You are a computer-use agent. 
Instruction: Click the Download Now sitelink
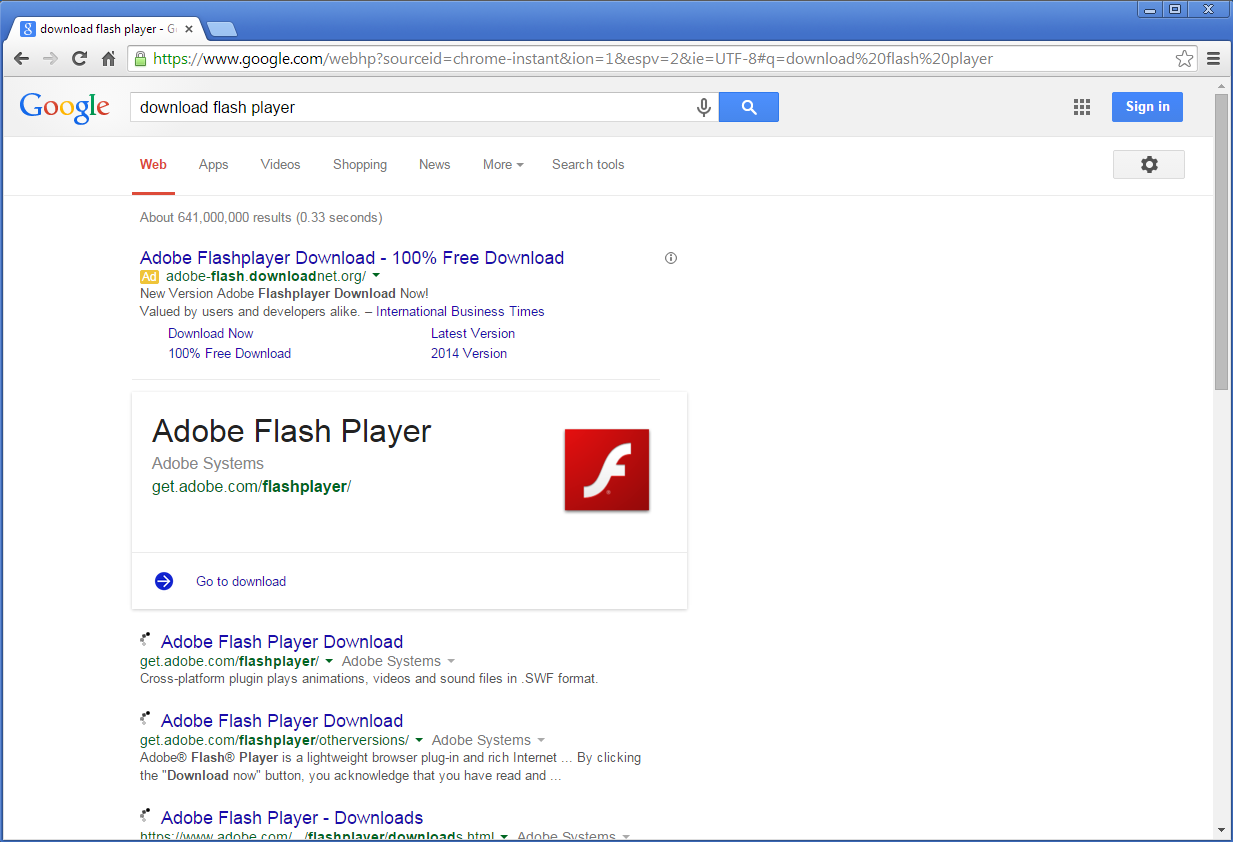click(211, 334)
